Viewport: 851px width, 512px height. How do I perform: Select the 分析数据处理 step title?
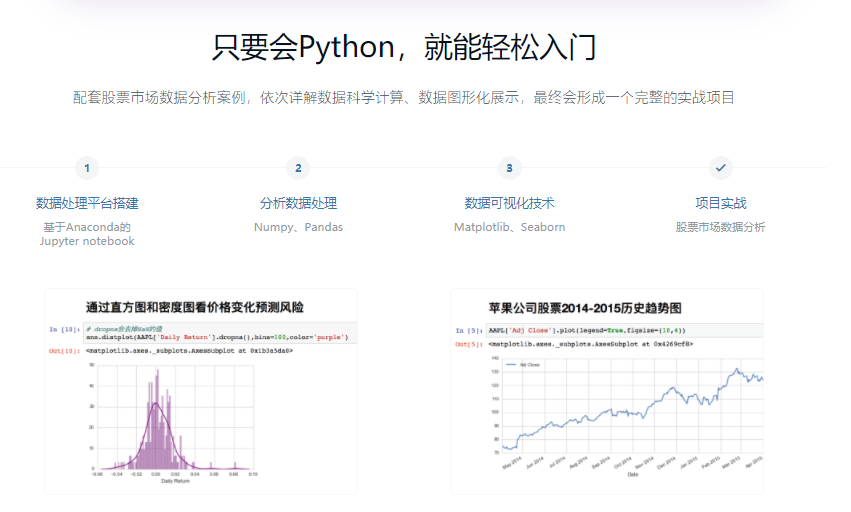pos(298,203)
